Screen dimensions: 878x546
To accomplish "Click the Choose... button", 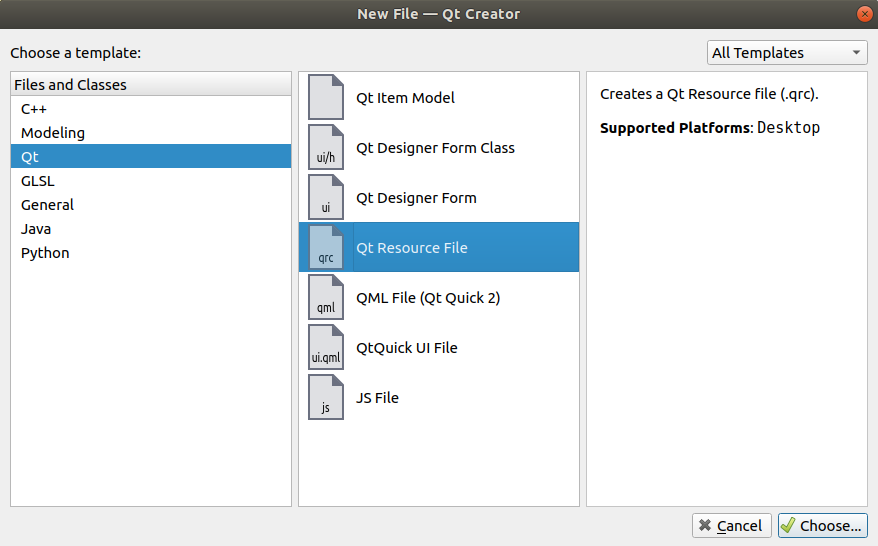I will click(823, 525).
